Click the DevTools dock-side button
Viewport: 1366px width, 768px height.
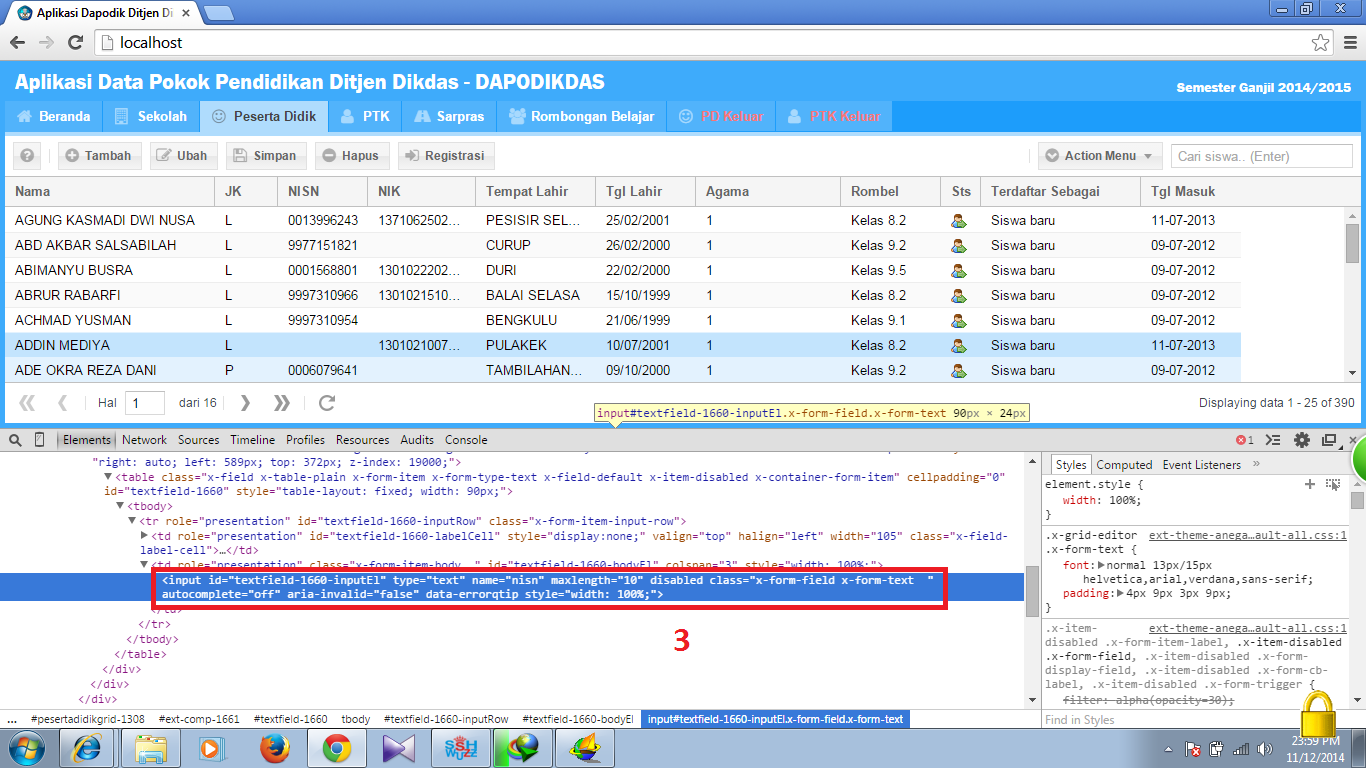point(1330,440)
